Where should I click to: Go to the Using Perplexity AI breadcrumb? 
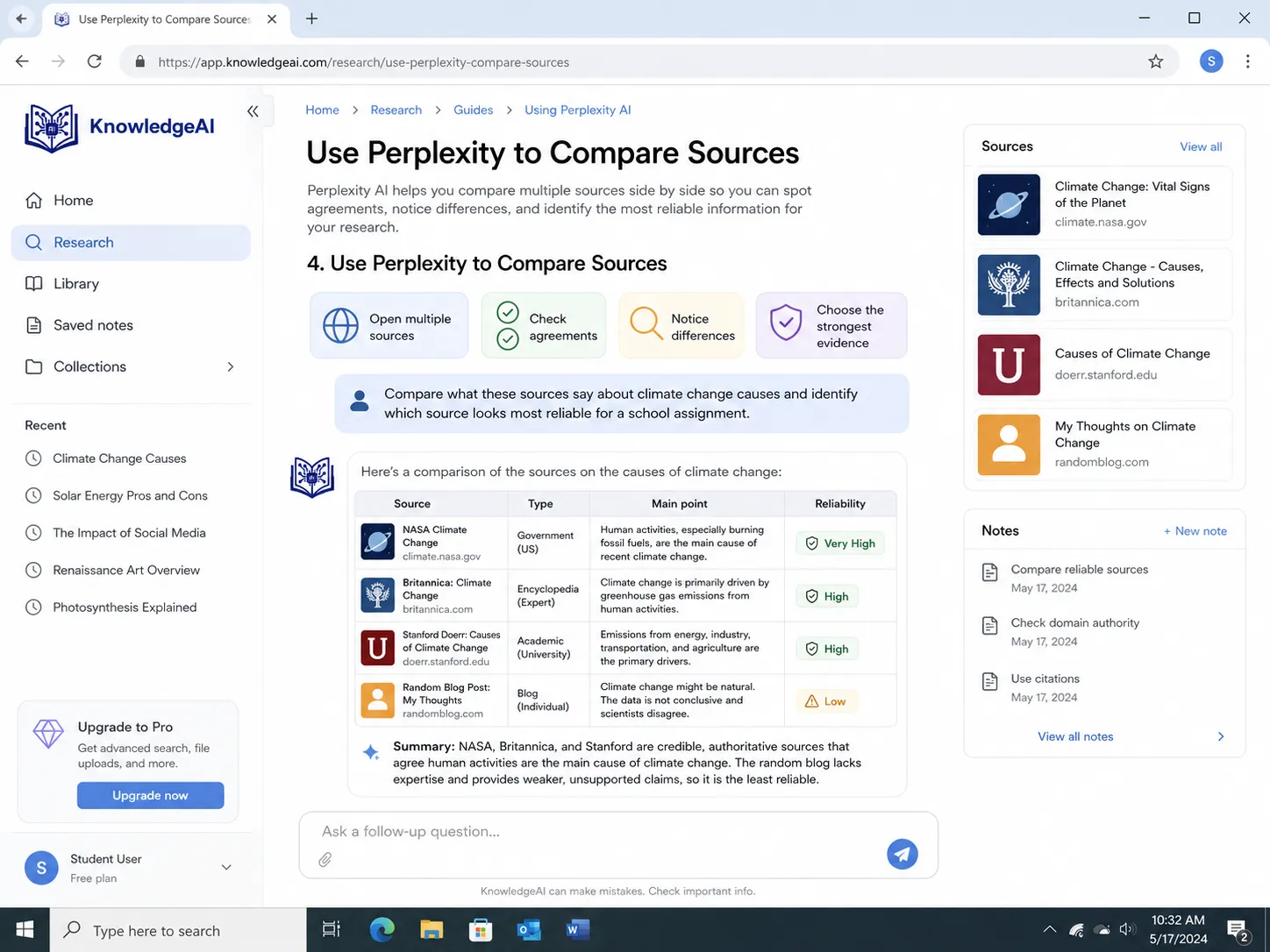coord(577,110)
